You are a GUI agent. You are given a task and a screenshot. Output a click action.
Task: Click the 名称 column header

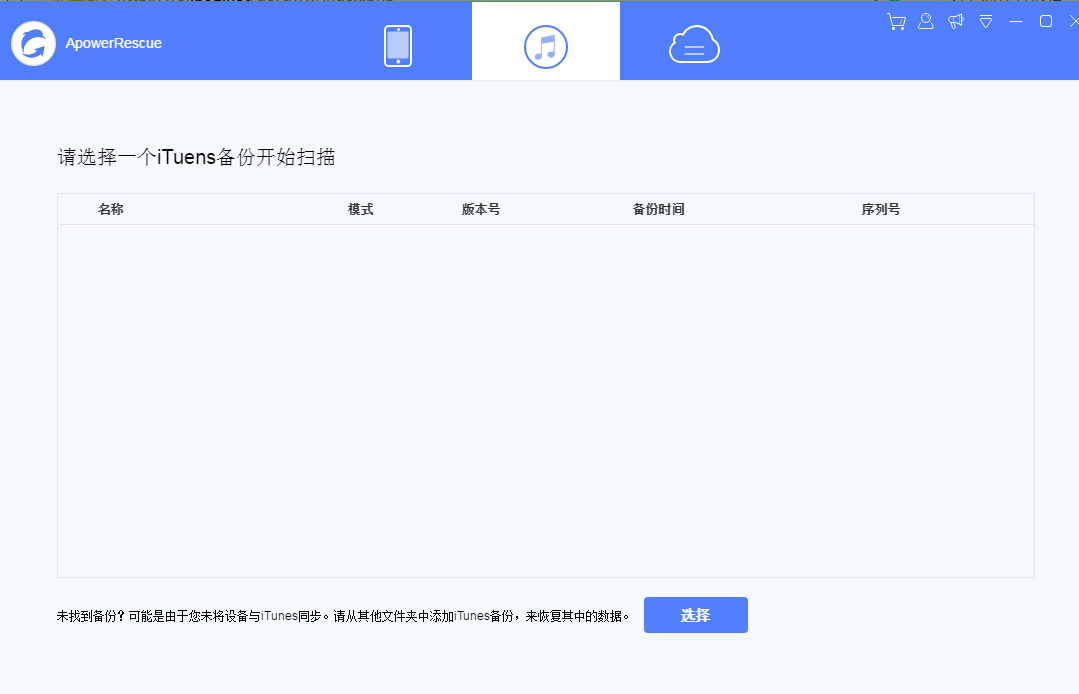click(x=111, y=209)
